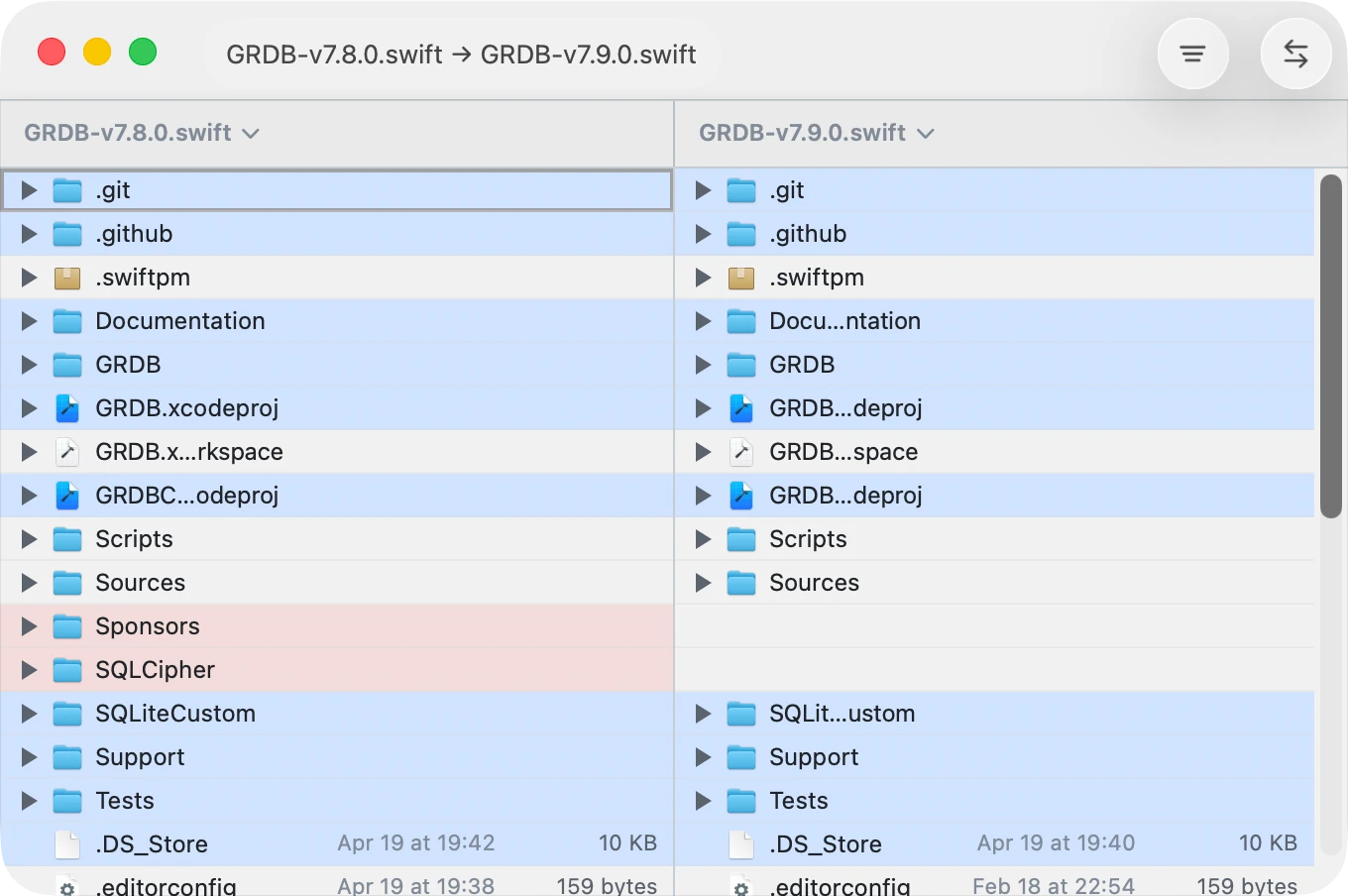Click the Support folder icon in the v7.8.0 pane
This screenshot has width=1348, height=896.
click(x=67, y=757)
